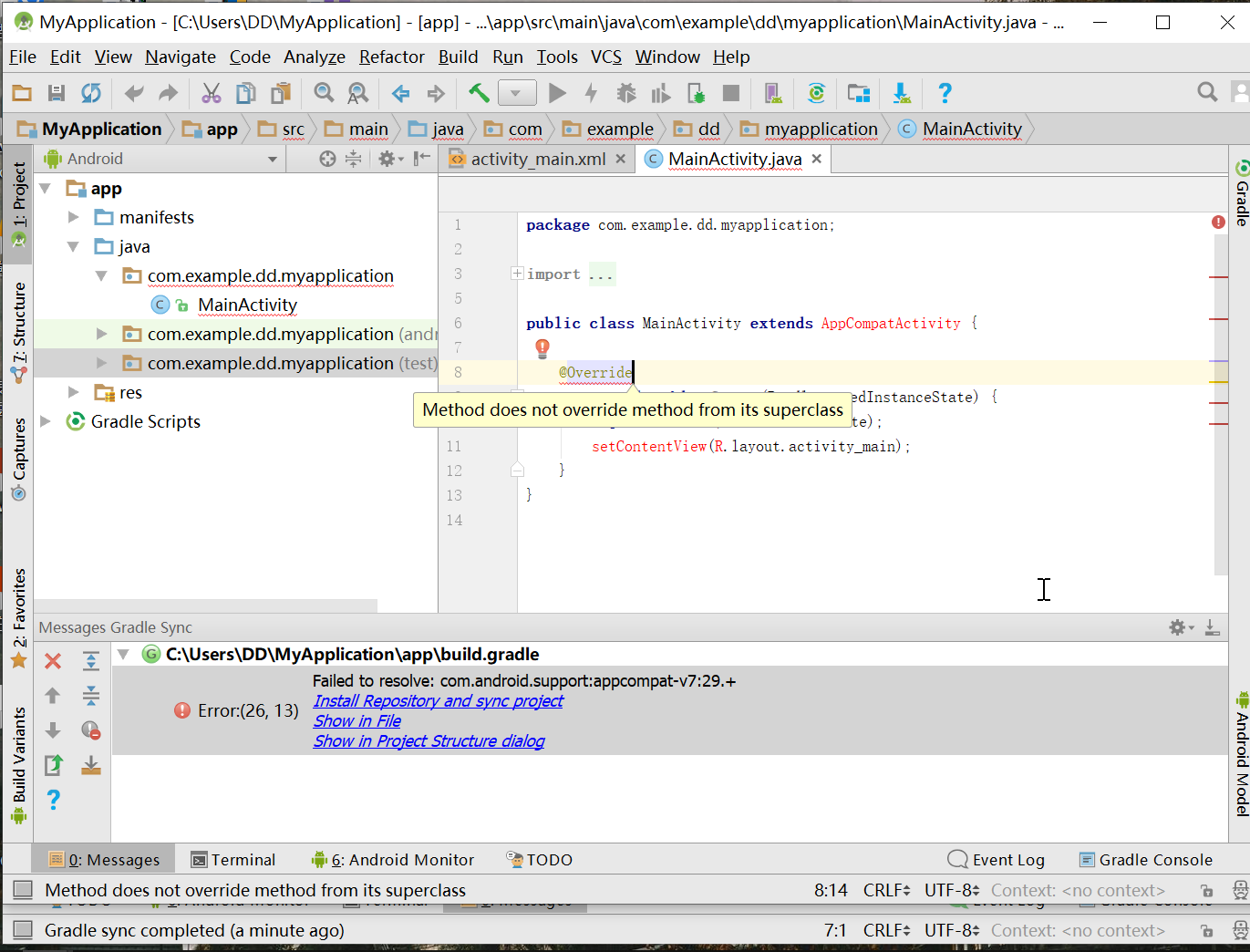
Task: Open Project panel gear settings
Action: click(x=390, y=159)
